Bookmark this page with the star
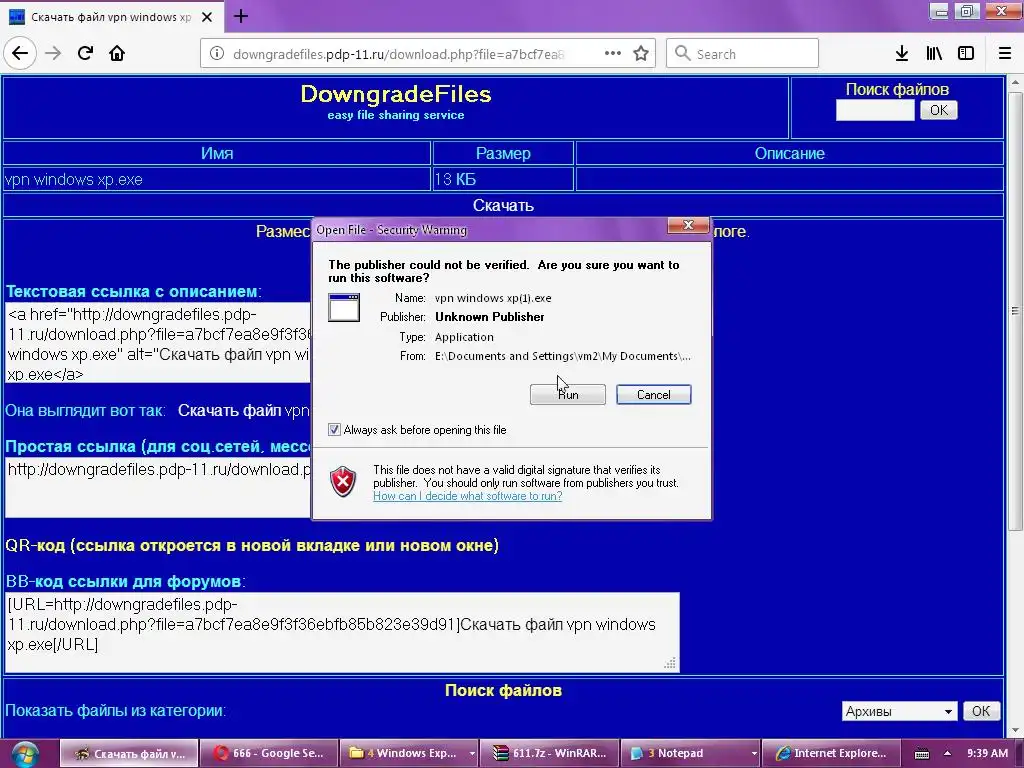 click(x=641, y=54)
